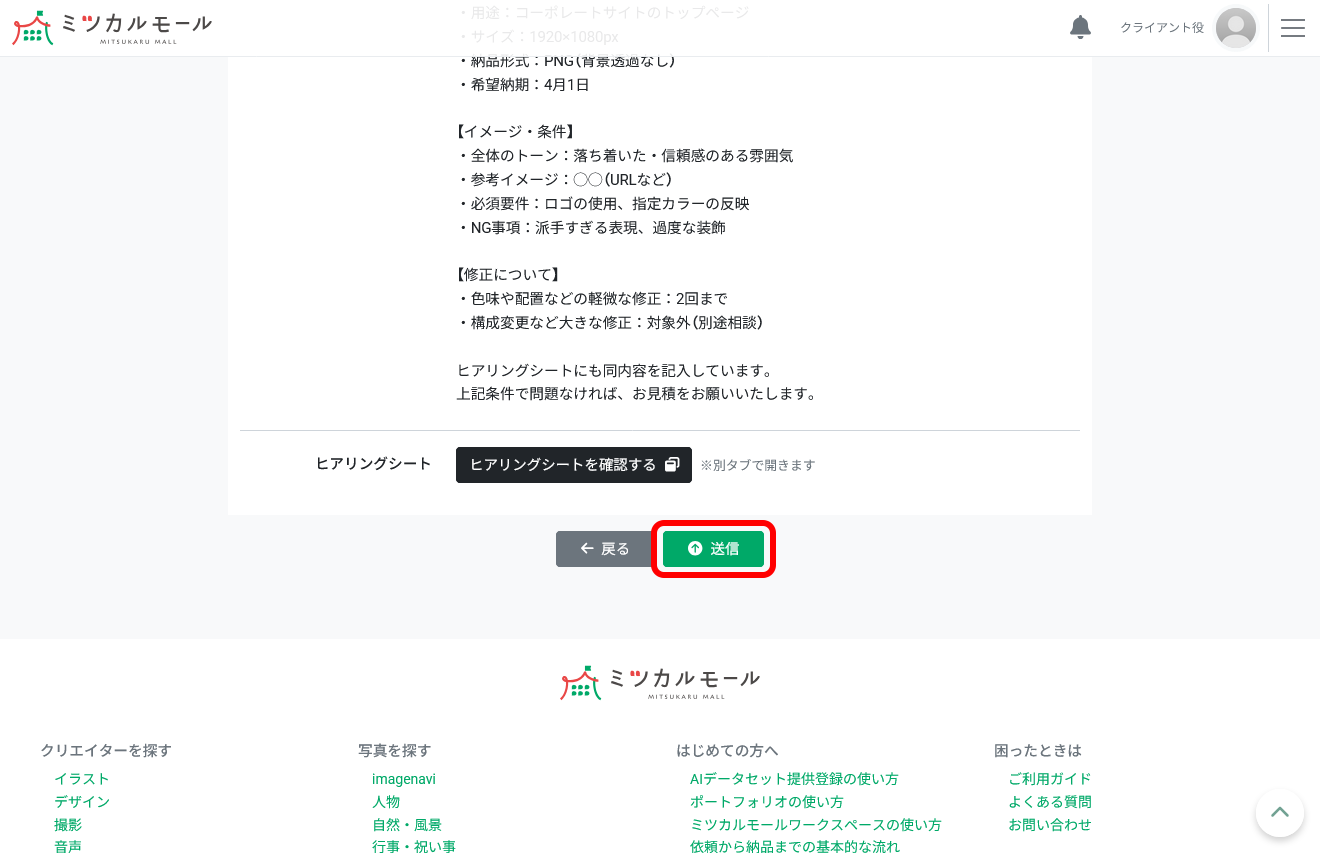
Task: Click the circular back-to-top arrow
Action: tap(1280, 813)
